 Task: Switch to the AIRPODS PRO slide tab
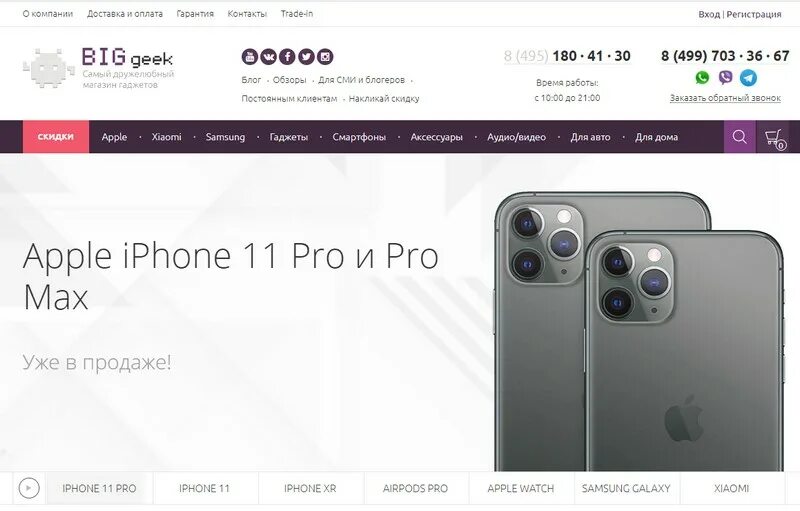(x=415, y=488)
